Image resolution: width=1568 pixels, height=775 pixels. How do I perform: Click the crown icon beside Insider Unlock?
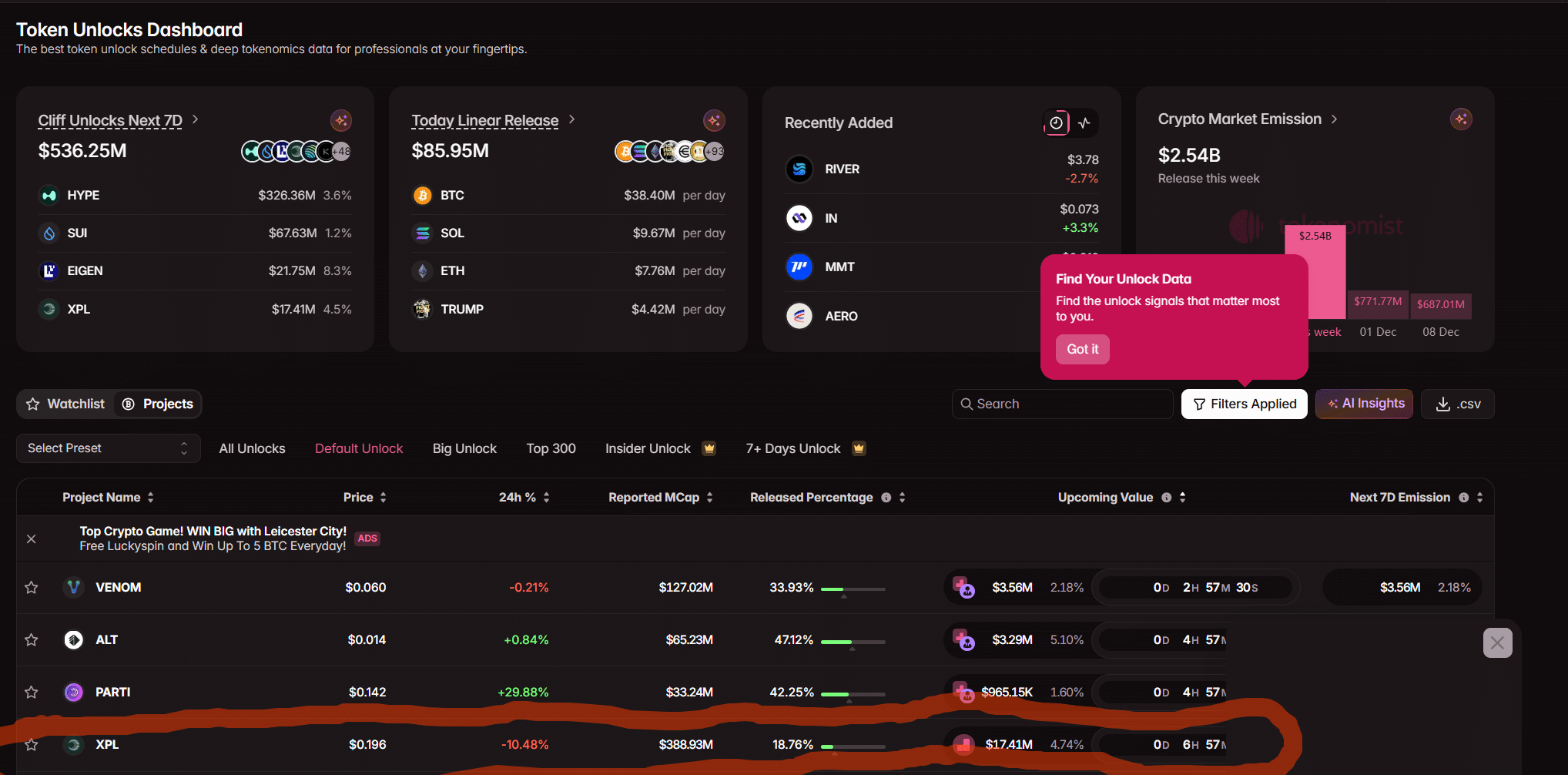click(x=709, y=448)
